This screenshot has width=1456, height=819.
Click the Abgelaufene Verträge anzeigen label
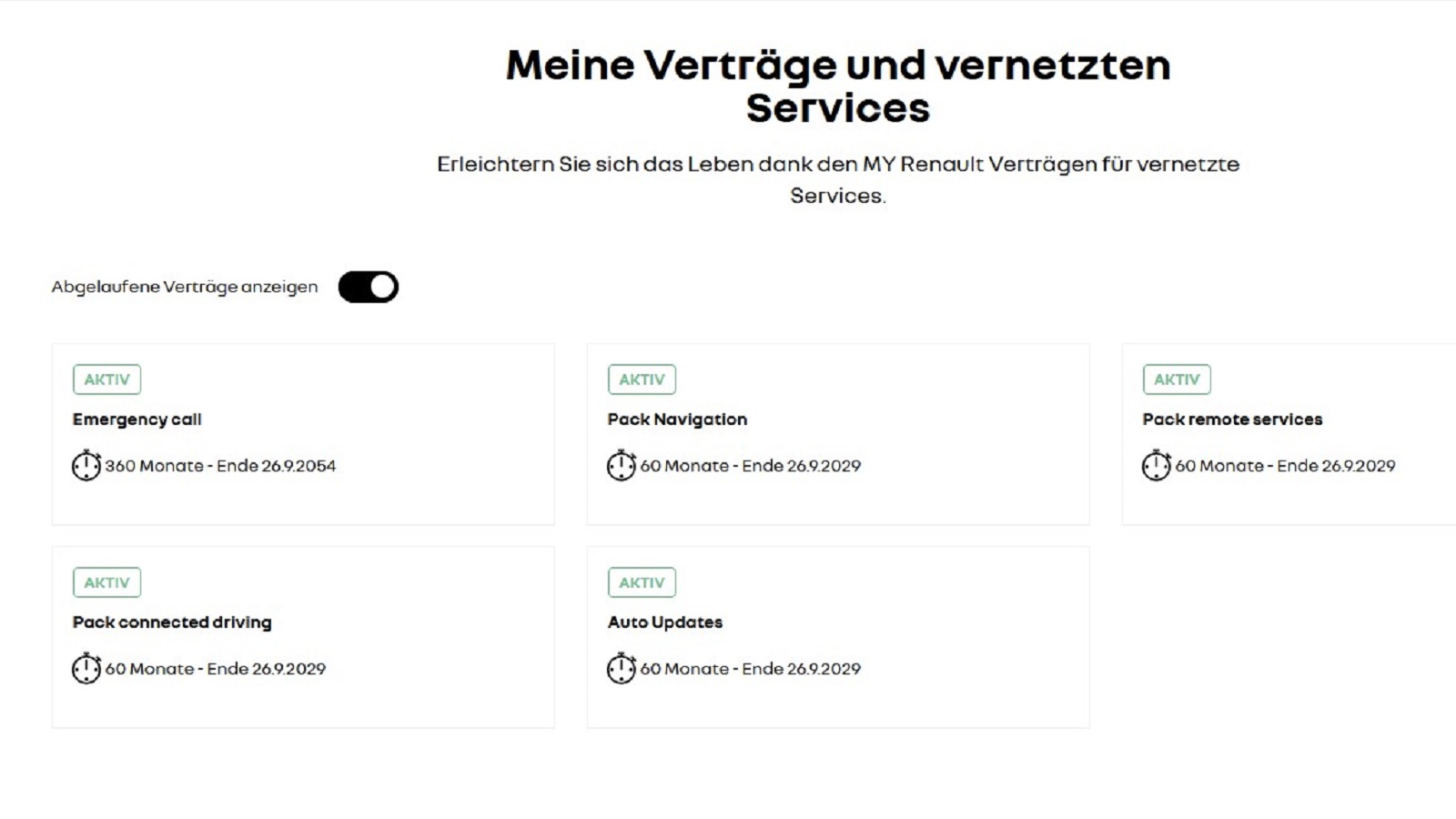pos(185,287)
